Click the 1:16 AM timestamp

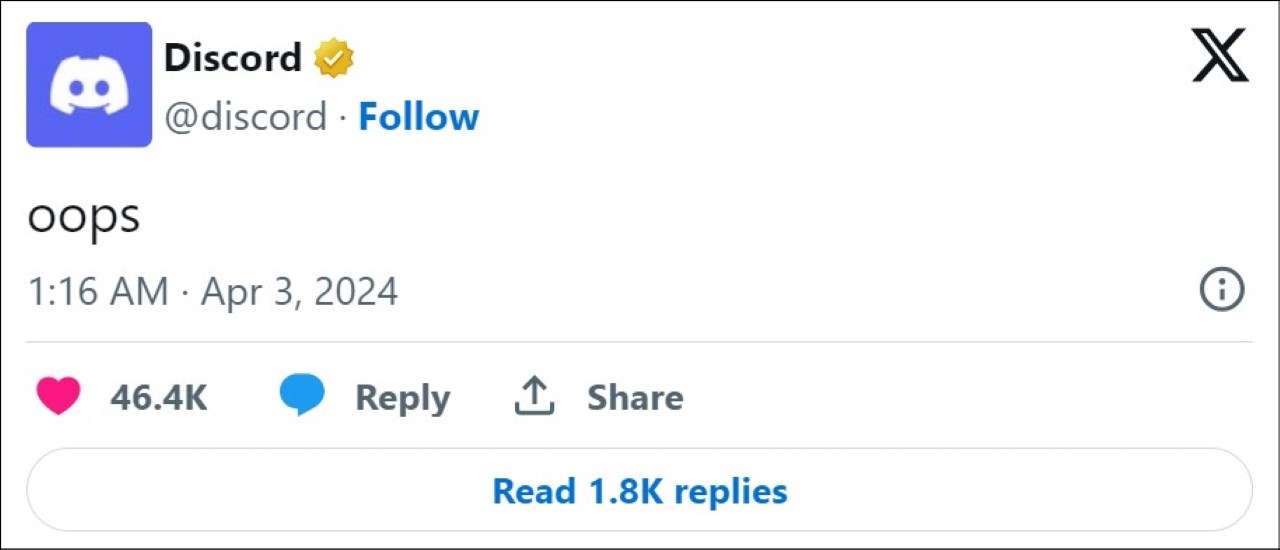coord(98,292)
